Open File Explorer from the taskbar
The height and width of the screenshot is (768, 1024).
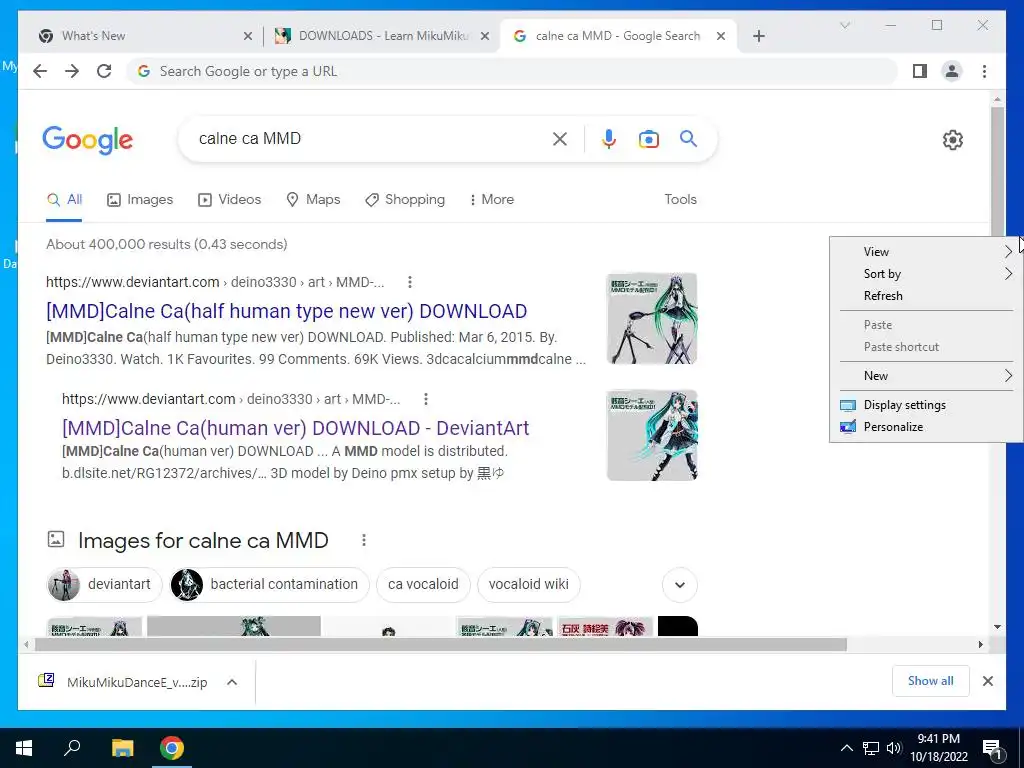click(122, 748)
